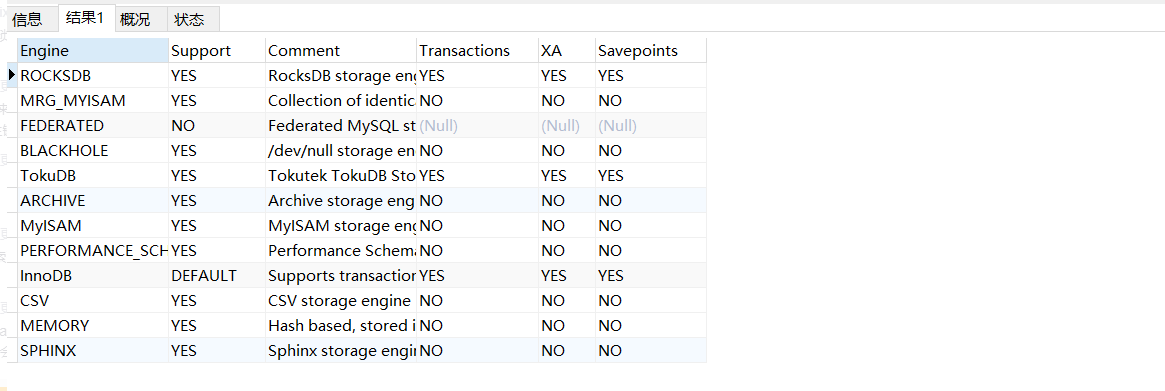Select the SPHINX engine cell

coord(93,350)
